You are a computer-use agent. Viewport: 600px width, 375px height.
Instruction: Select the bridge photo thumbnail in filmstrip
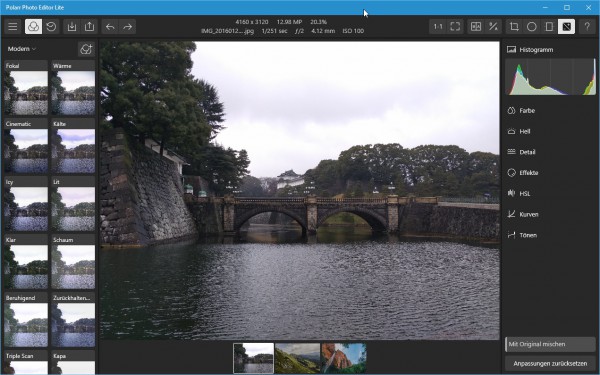coord(253,358)
